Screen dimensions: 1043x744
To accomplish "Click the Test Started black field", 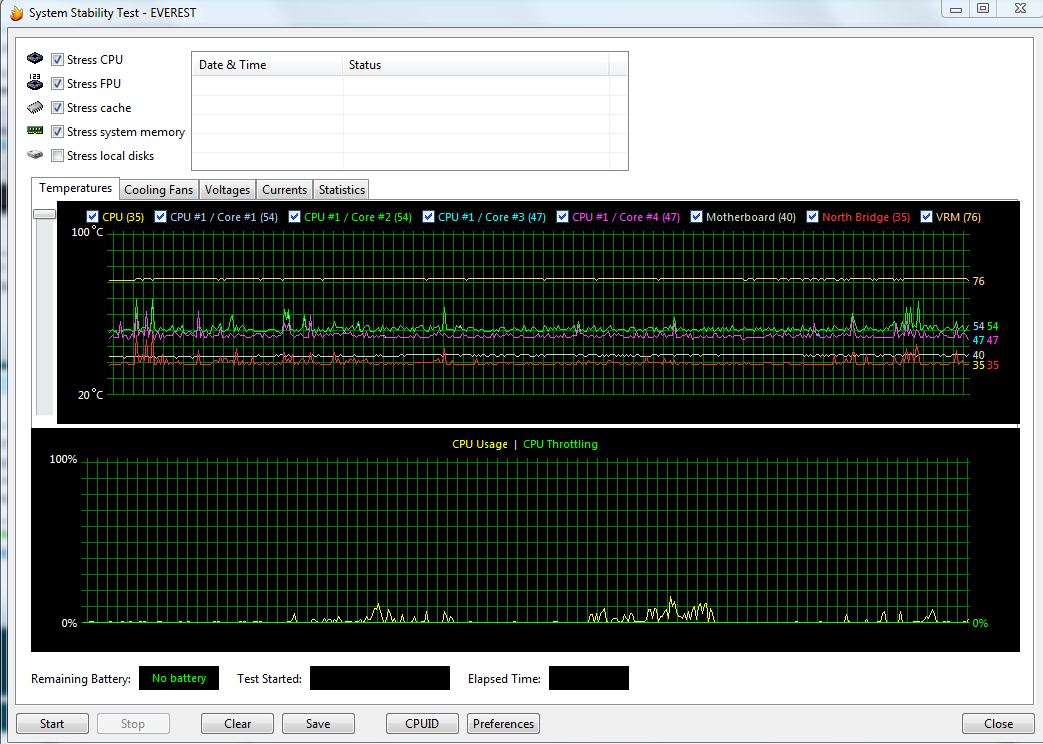I will tap(380, 678).
